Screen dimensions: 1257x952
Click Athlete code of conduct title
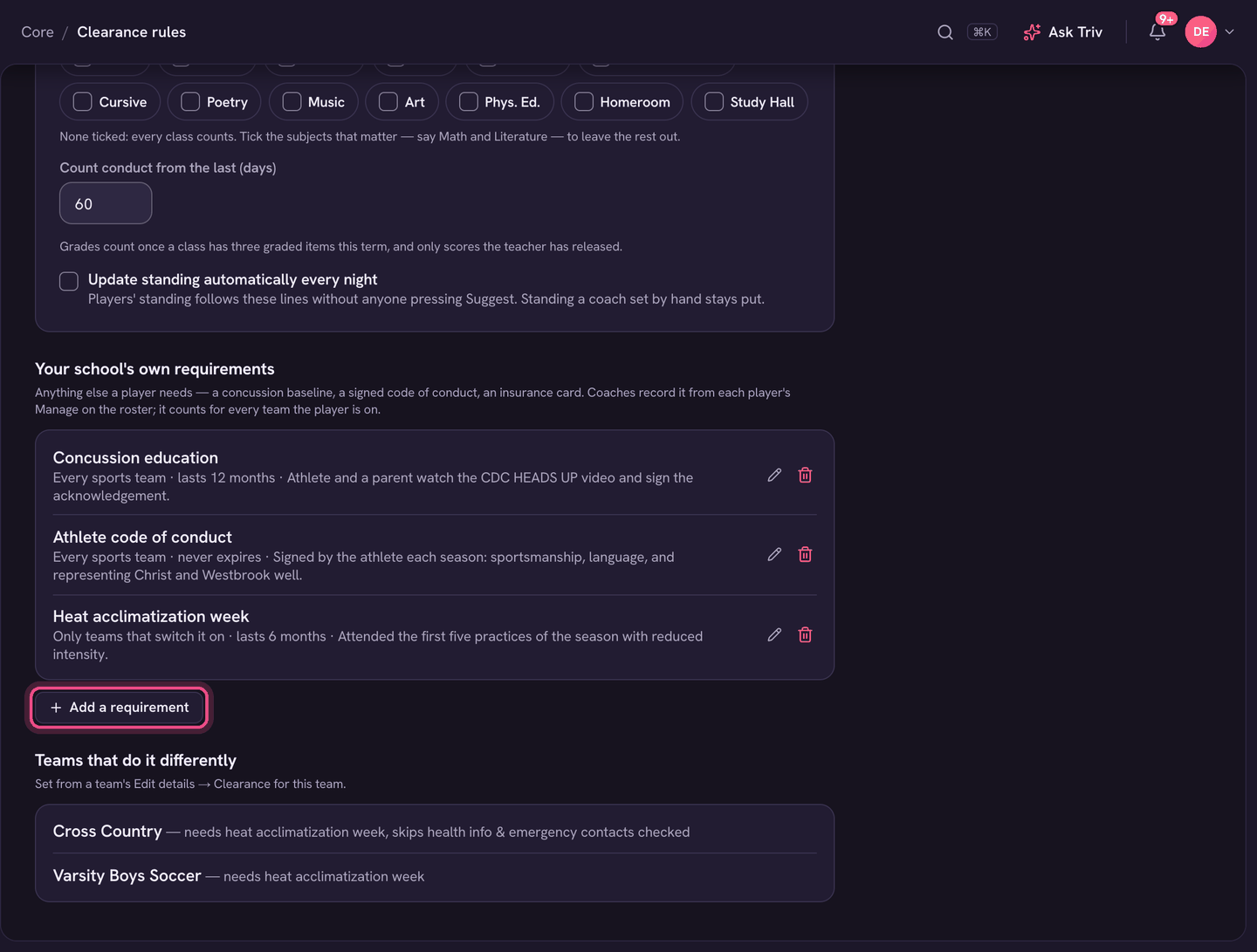pyautogui.click(x=142, y=538)
